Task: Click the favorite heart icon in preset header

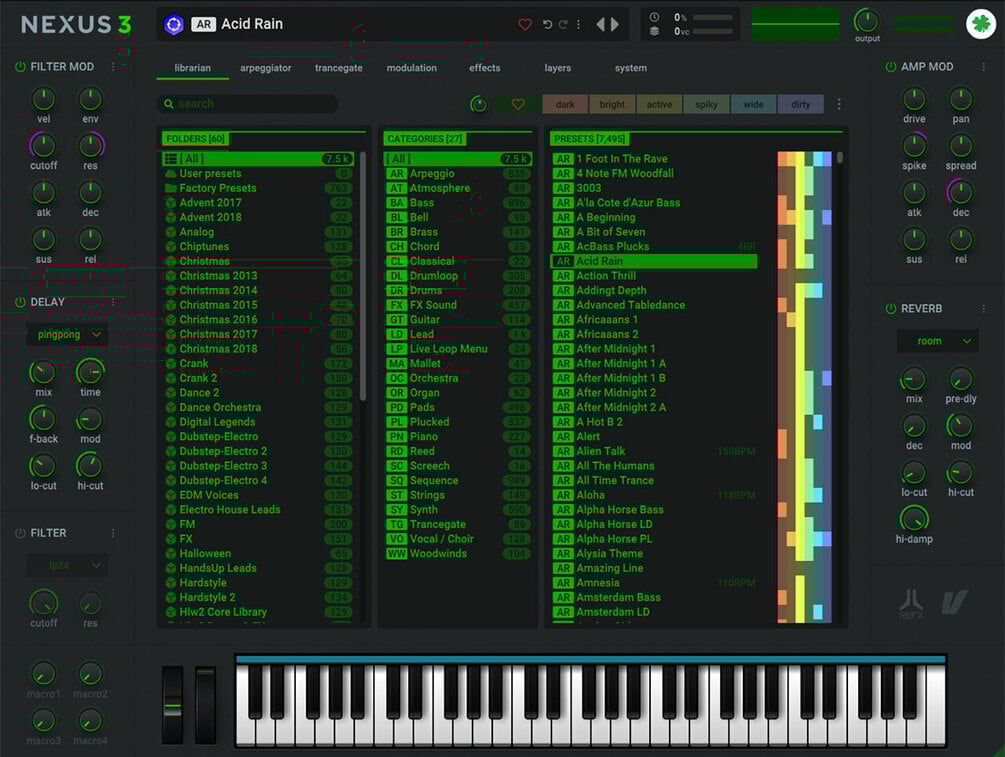Action: tap(525, 24)
